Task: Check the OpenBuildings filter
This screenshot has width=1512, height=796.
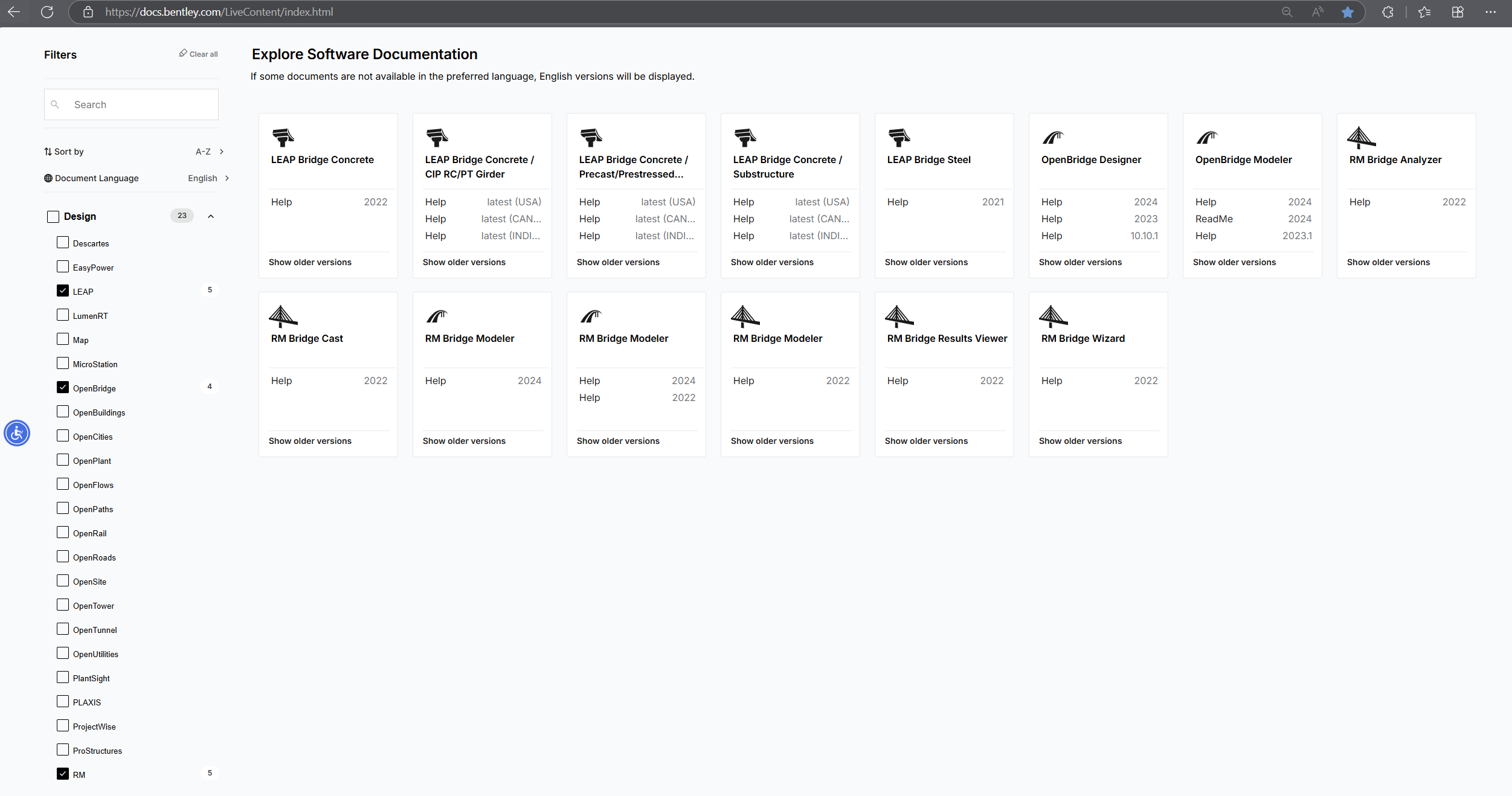Action: 63,411
